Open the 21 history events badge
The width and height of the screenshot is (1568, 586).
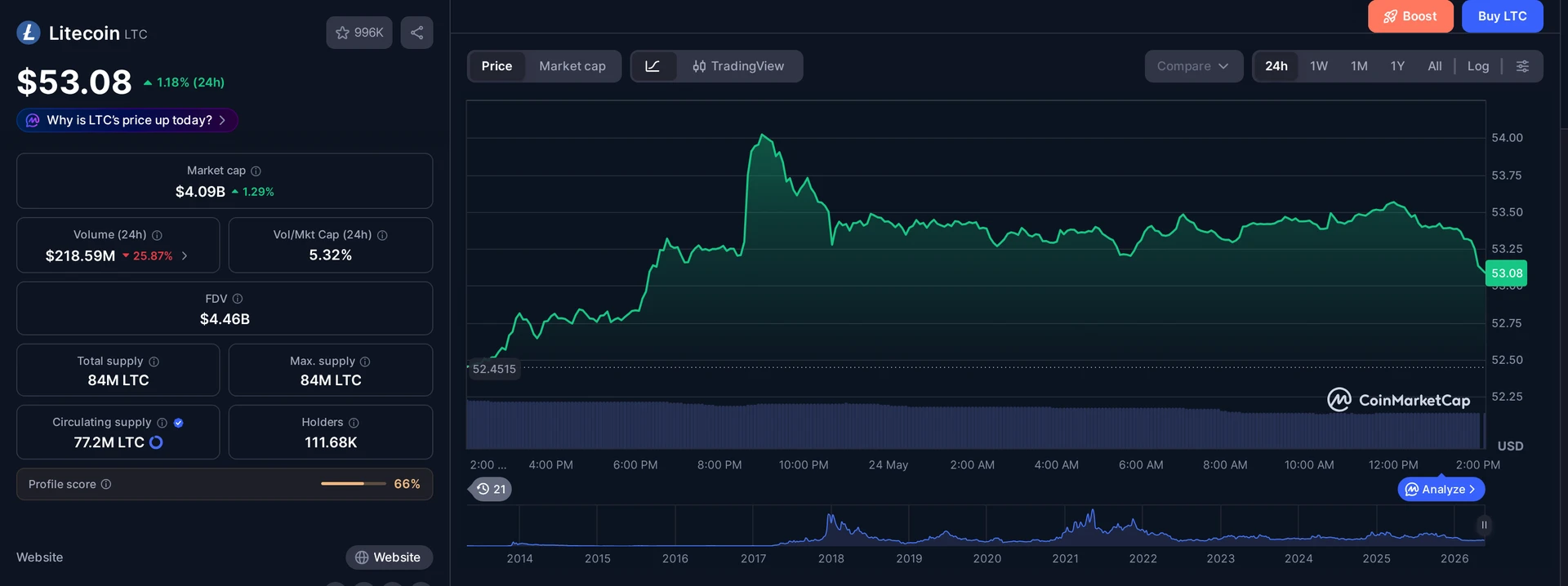click(x=492, y=489)
